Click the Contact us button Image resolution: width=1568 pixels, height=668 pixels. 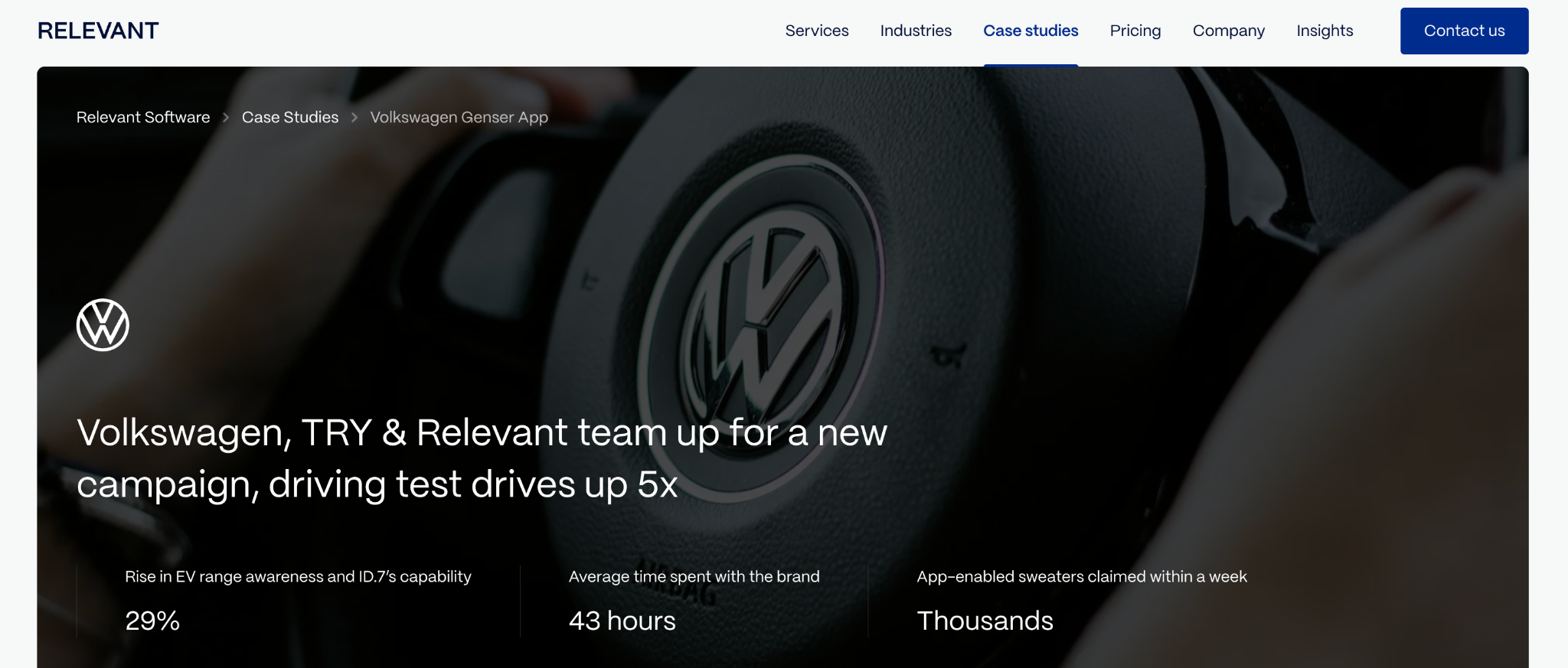1465,31
